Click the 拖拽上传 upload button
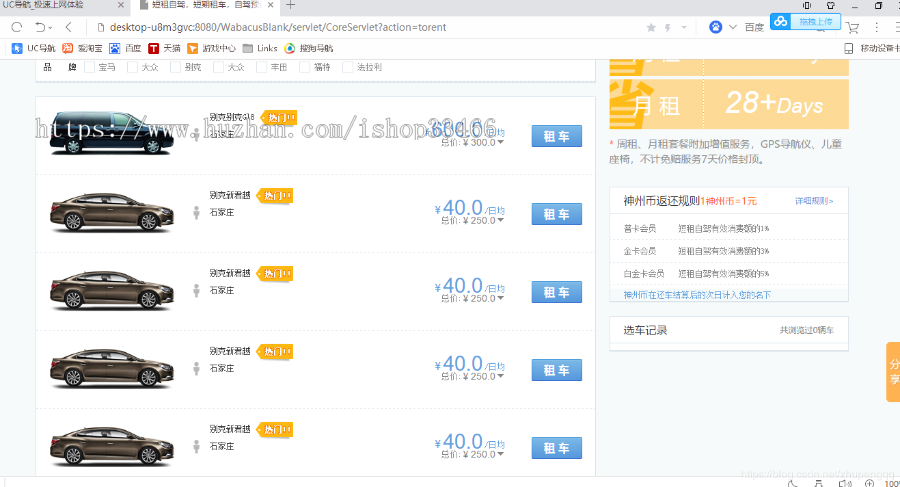This screenshot has width=900, height=487. [815, 22]
